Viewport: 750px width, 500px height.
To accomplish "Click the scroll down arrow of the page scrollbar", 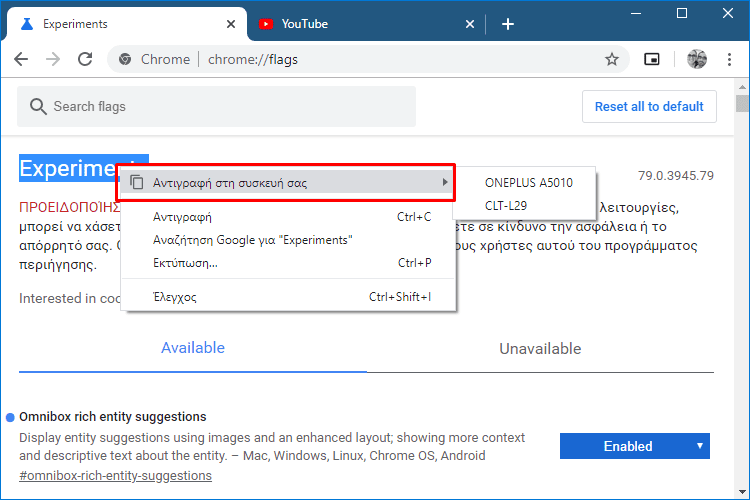I will pyautogui.click(x=742, y=491).
